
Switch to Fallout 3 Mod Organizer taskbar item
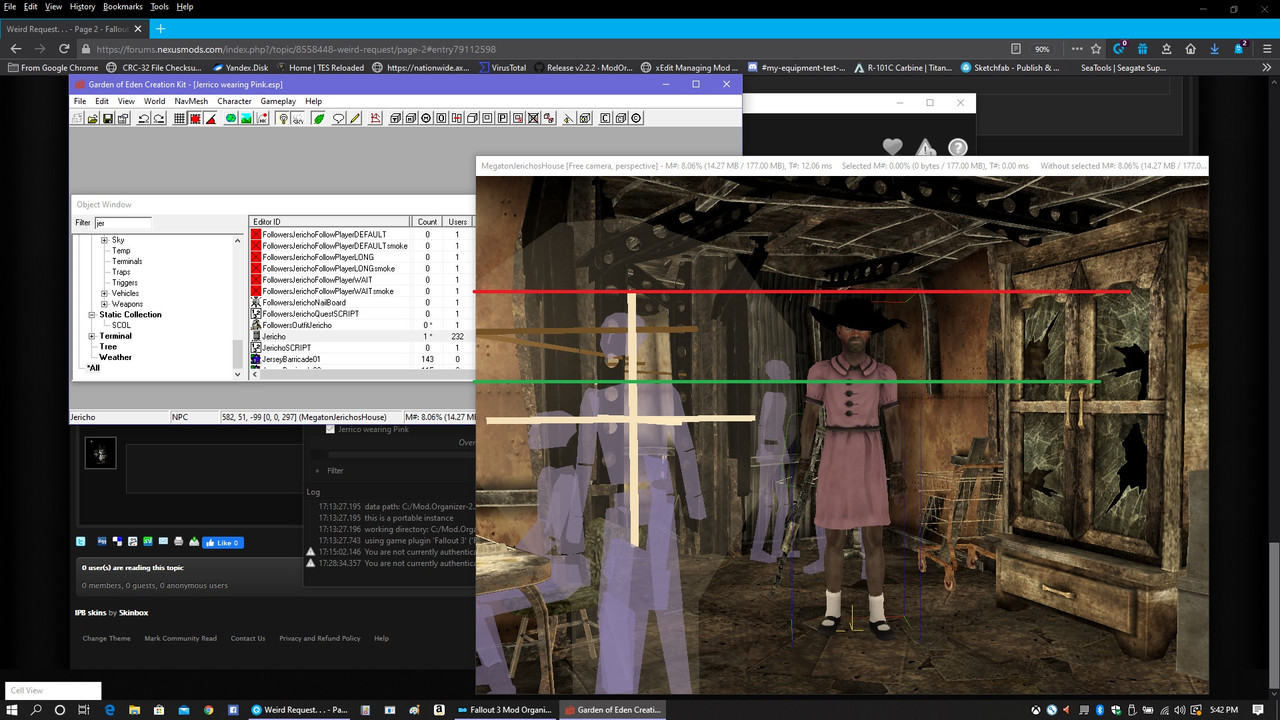point(503,709)
